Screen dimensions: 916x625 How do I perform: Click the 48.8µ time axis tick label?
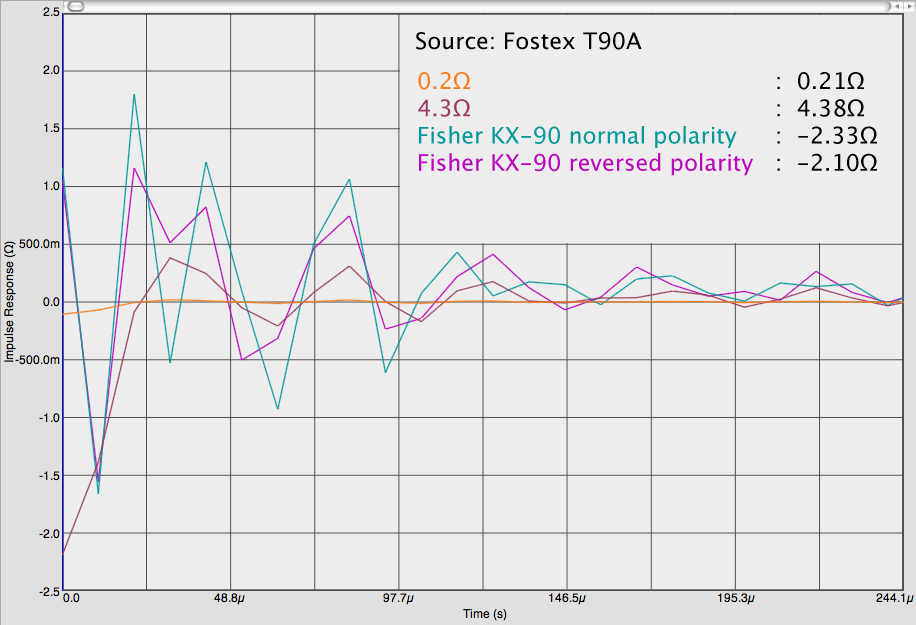230,599
